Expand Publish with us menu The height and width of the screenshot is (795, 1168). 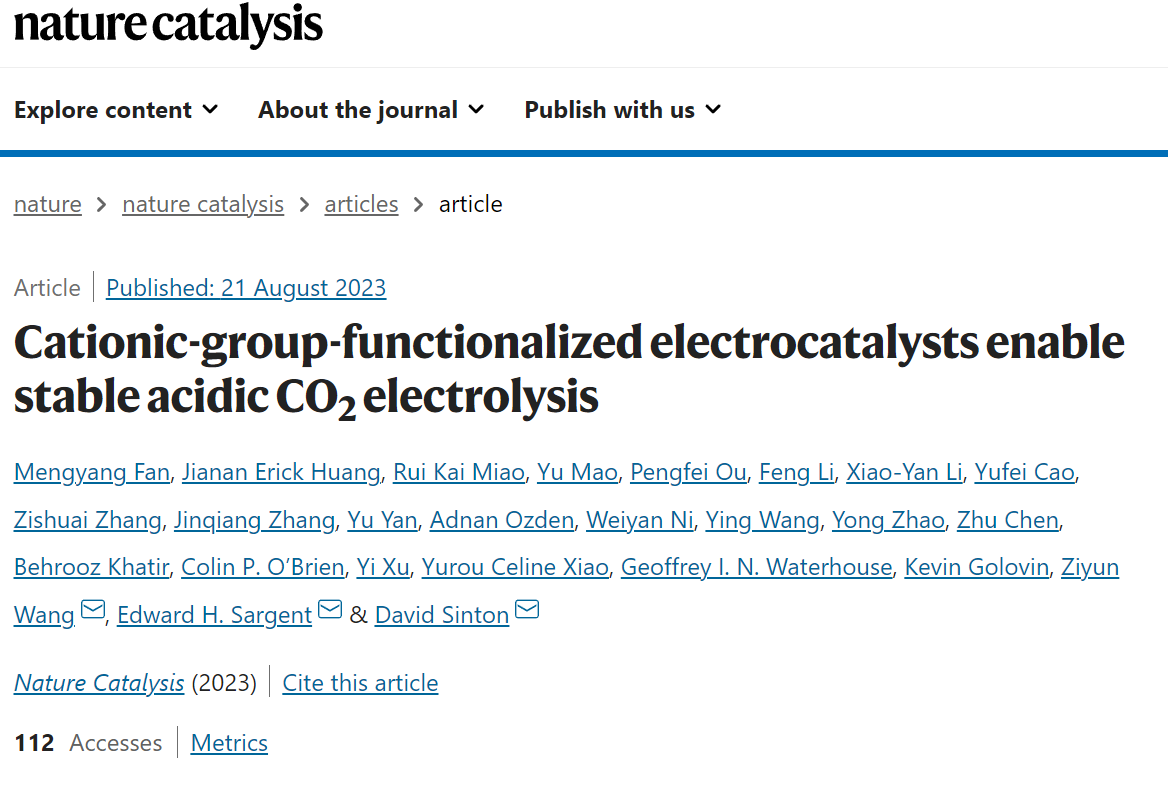(x=623, y=110)
